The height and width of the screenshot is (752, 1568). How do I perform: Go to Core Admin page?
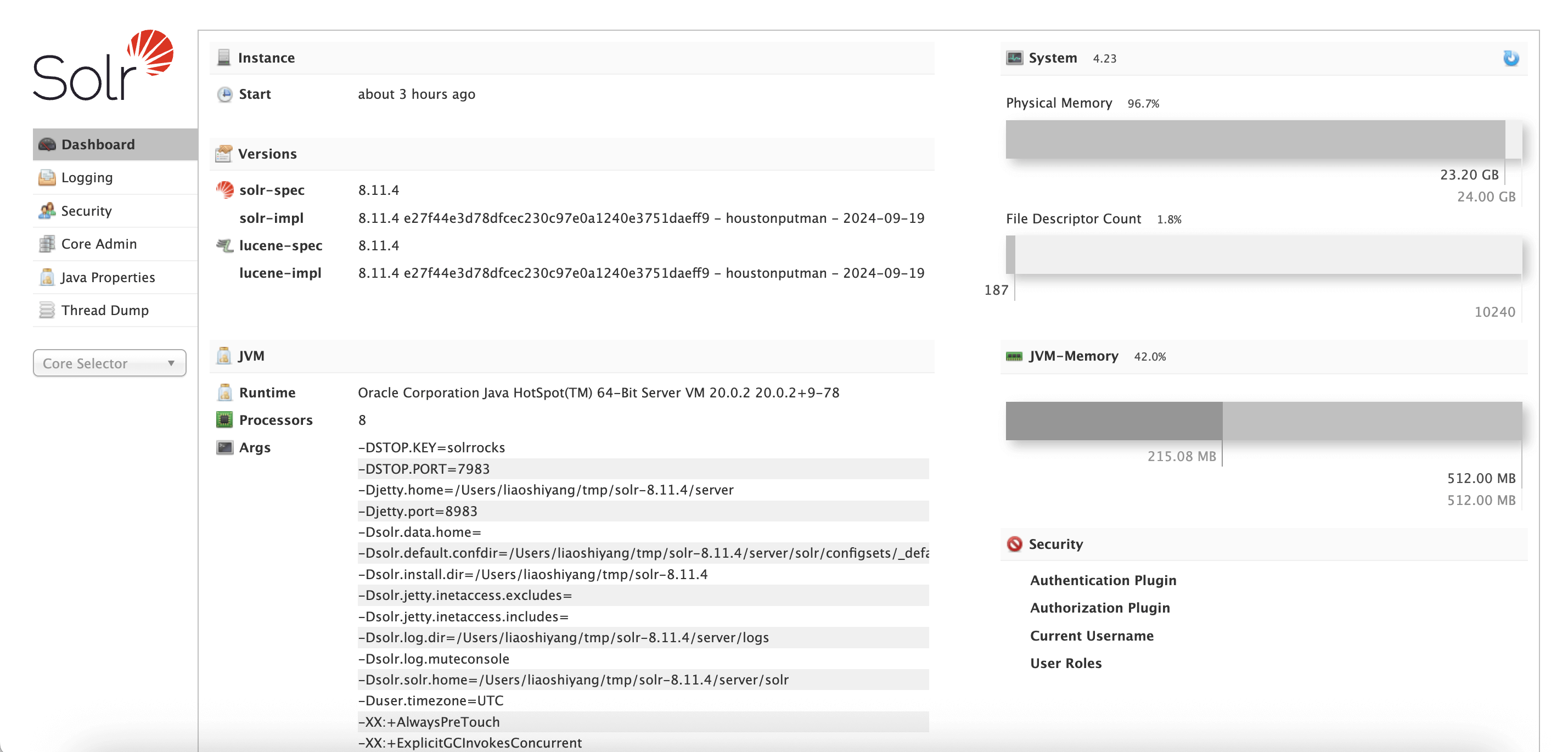[99, 244]
